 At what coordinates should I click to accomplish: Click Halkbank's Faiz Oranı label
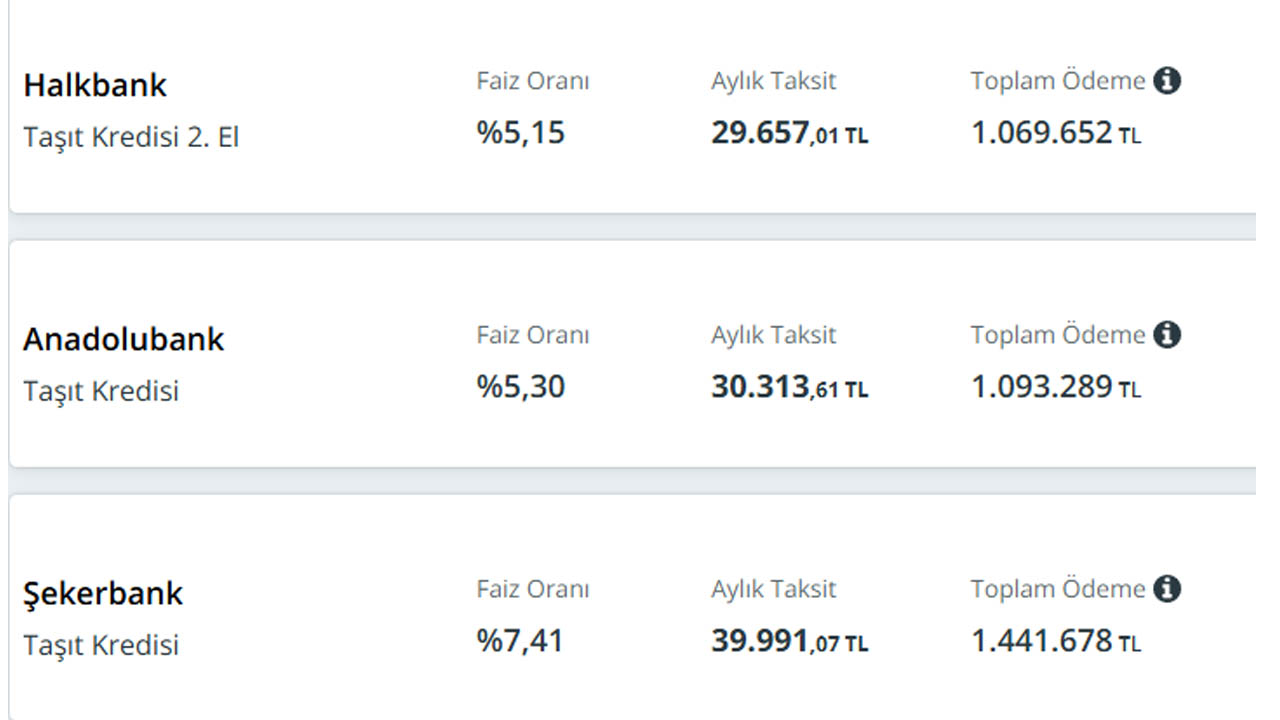click(x=533, y=81)
